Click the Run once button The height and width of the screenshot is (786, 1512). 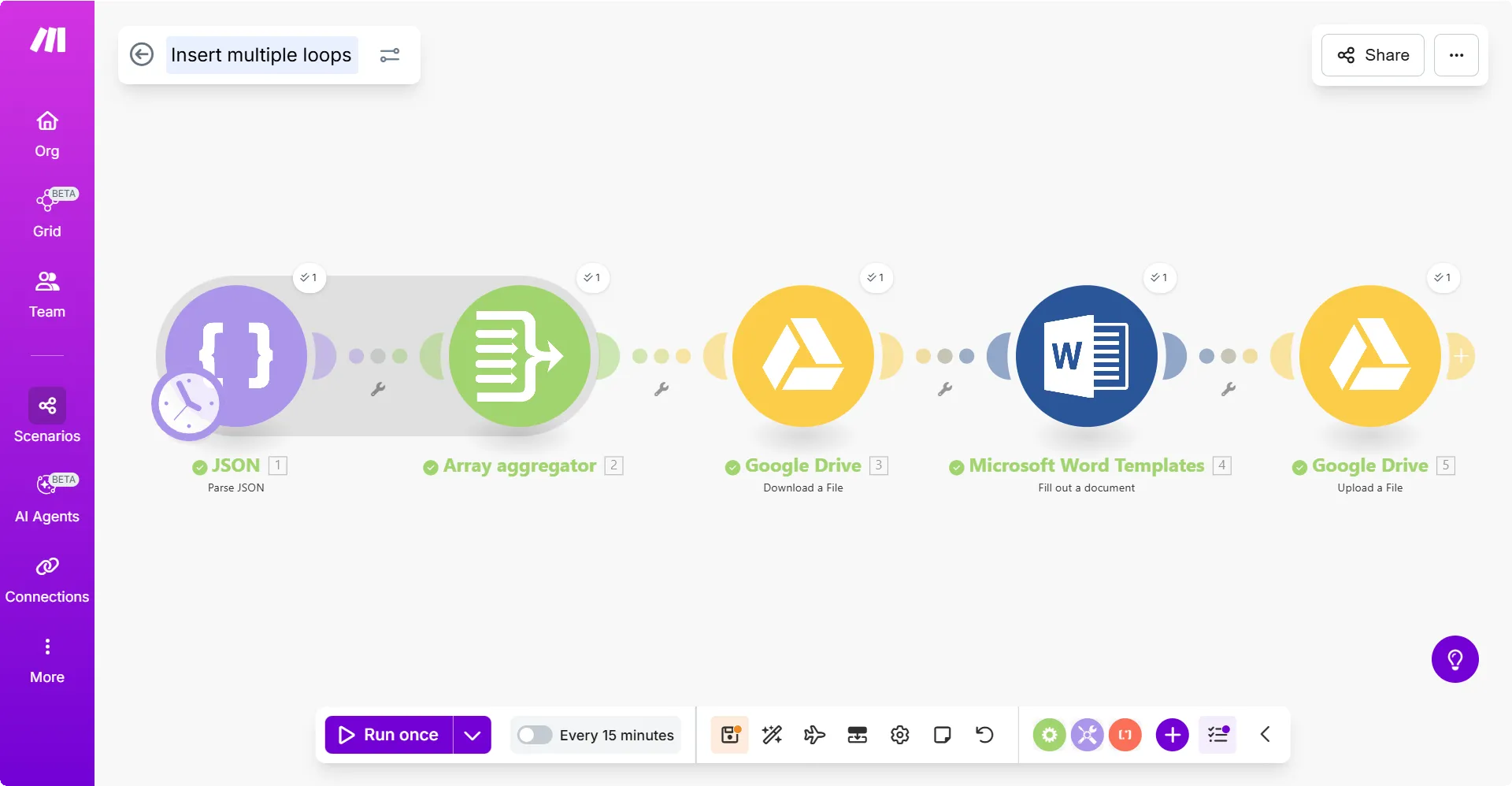389,735
